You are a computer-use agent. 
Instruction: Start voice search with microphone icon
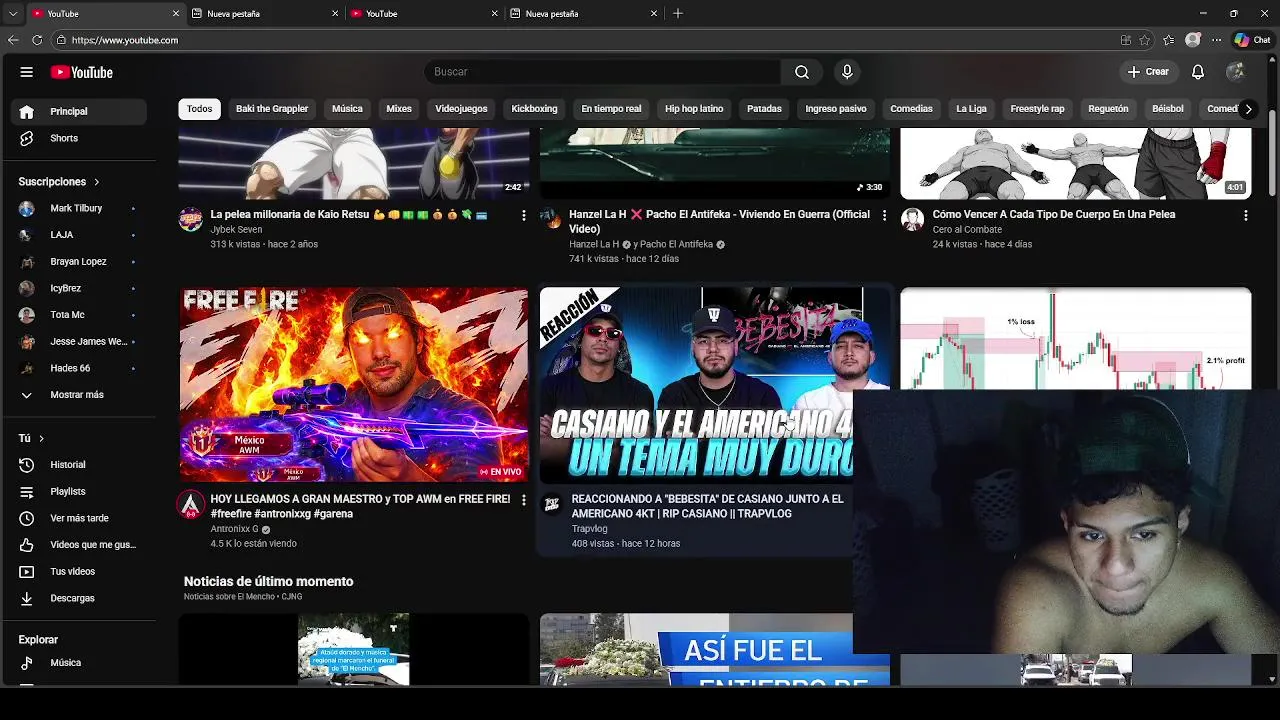[847, 72]
